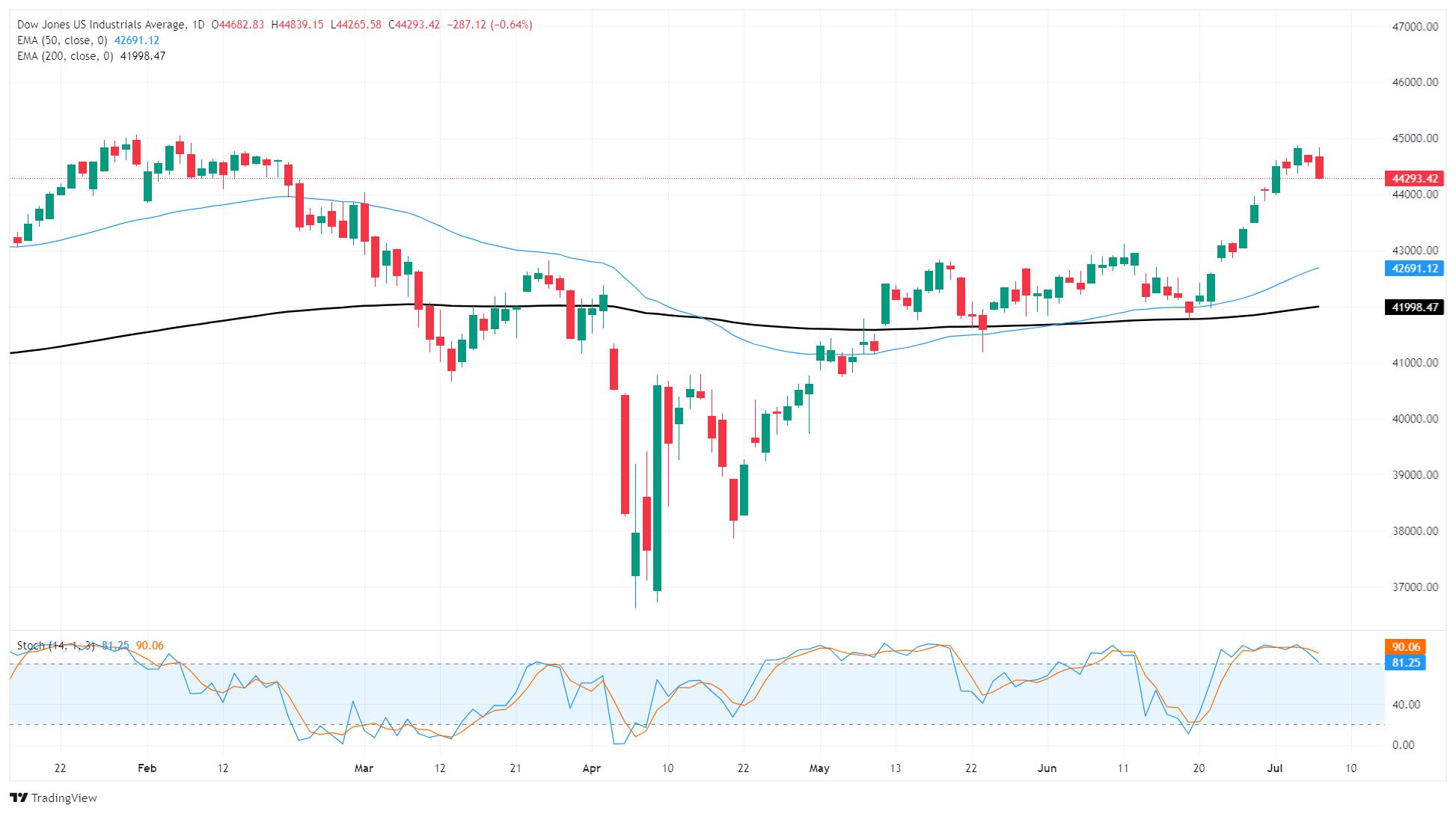Select the Stoch (14, 1, 3) indicator label
The image size is (1456, 814).
(x=56, y=646)
